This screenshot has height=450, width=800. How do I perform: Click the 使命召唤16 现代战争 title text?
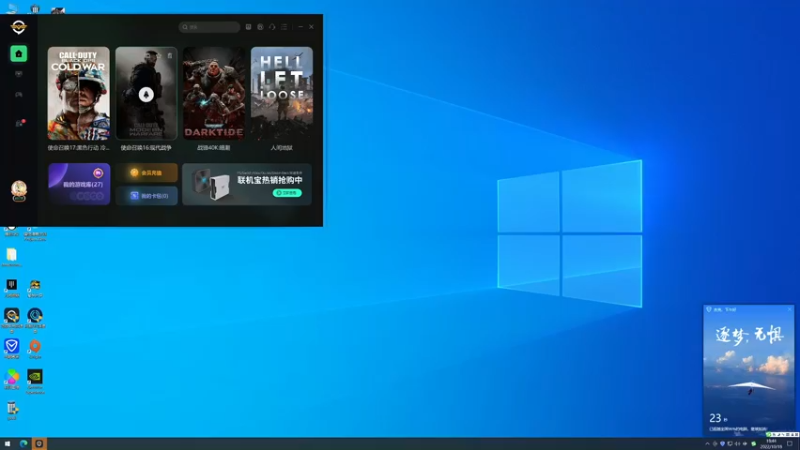click(146, 148)
